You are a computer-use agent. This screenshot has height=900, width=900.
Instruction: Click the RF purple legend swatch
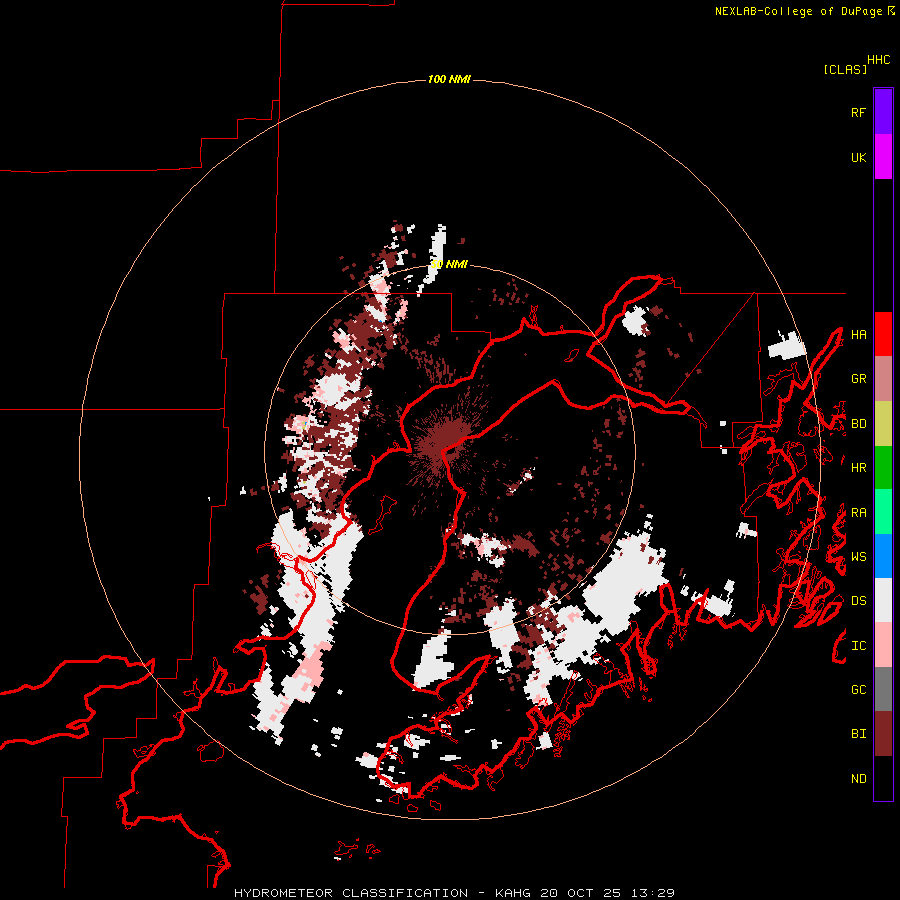[x=883, y=112]
